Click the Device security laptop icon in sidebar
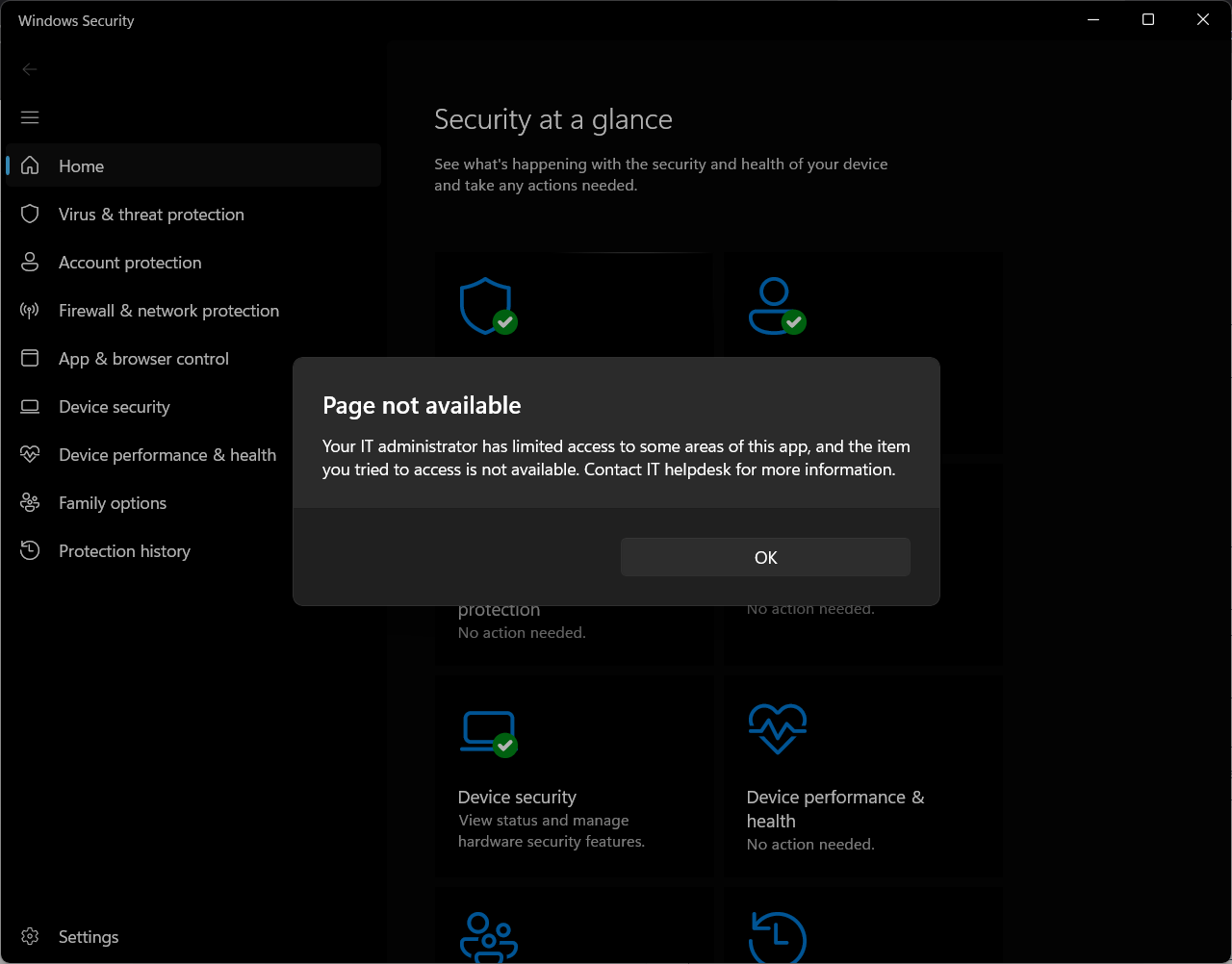Screen dimensions: 1232x964 pyautogui.click(x=30, y=406)
